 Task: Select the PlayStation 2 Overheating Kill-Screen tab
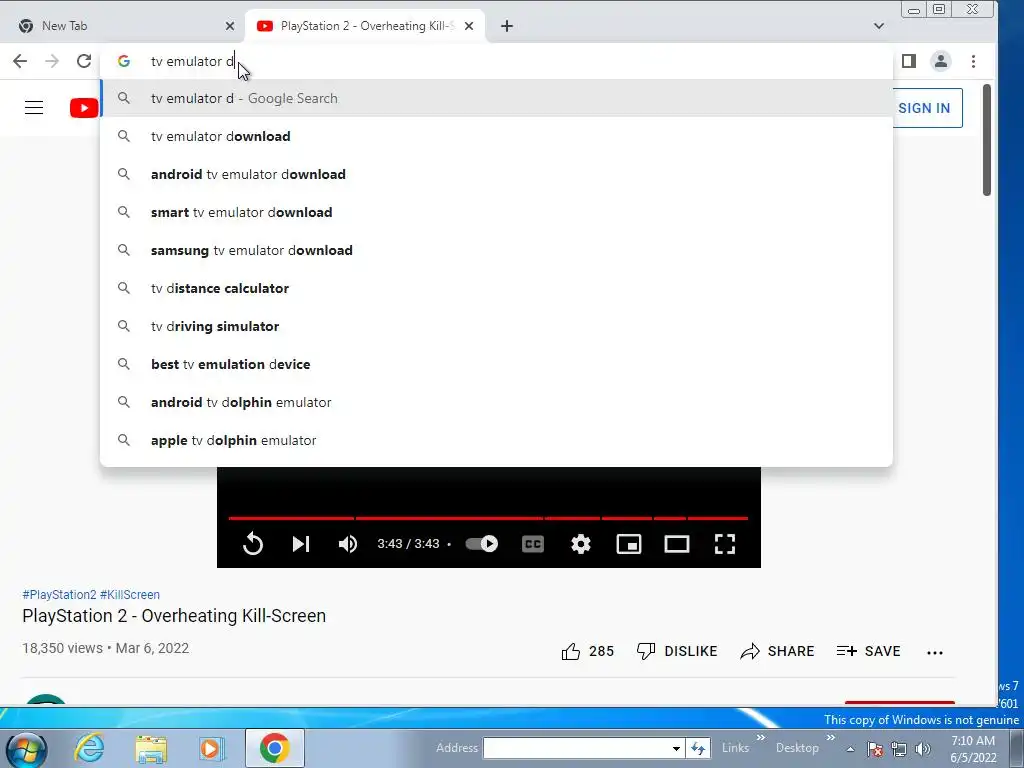coord(364,26)
